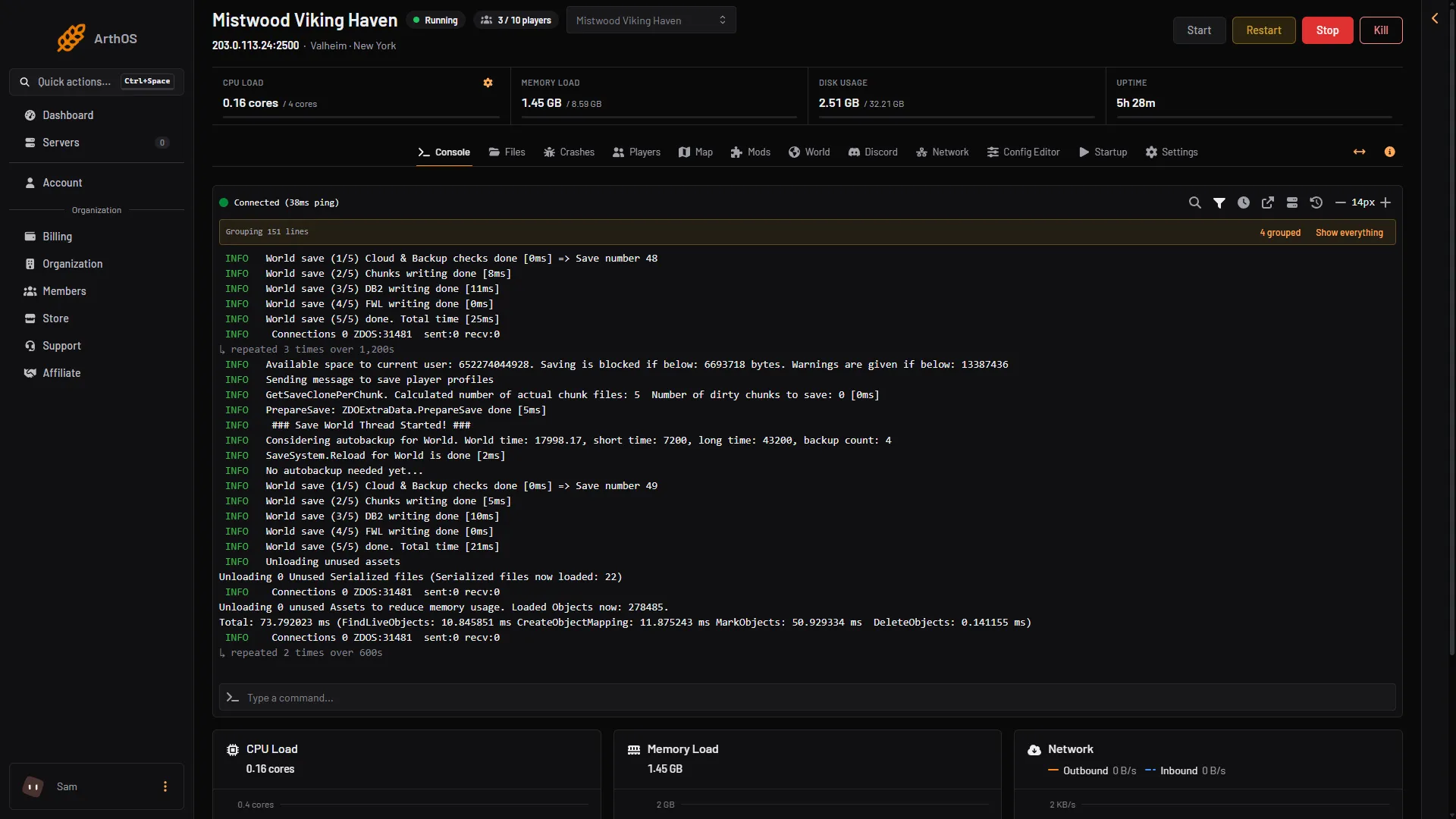Screen dimensions: 1456x819
Task: Click Sam's avatar image
Action: [x=33, y=787]
